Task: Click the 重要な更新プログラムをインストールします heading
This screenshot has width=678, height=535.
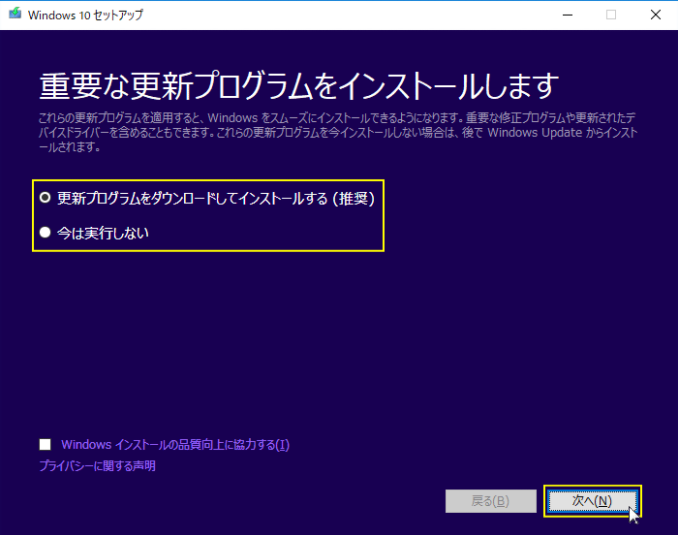Action: (x=299, y=86)
